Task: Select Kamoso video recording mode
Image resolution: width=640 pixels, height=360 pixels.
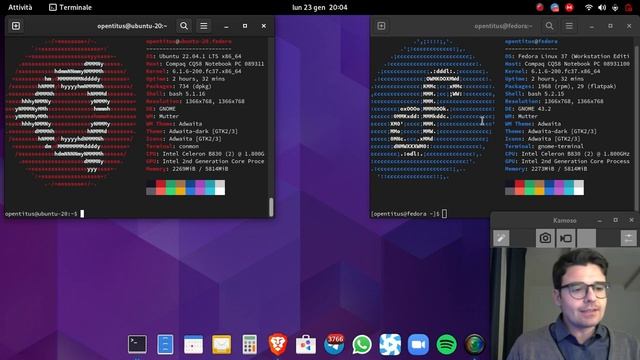Action: point(566,238)
